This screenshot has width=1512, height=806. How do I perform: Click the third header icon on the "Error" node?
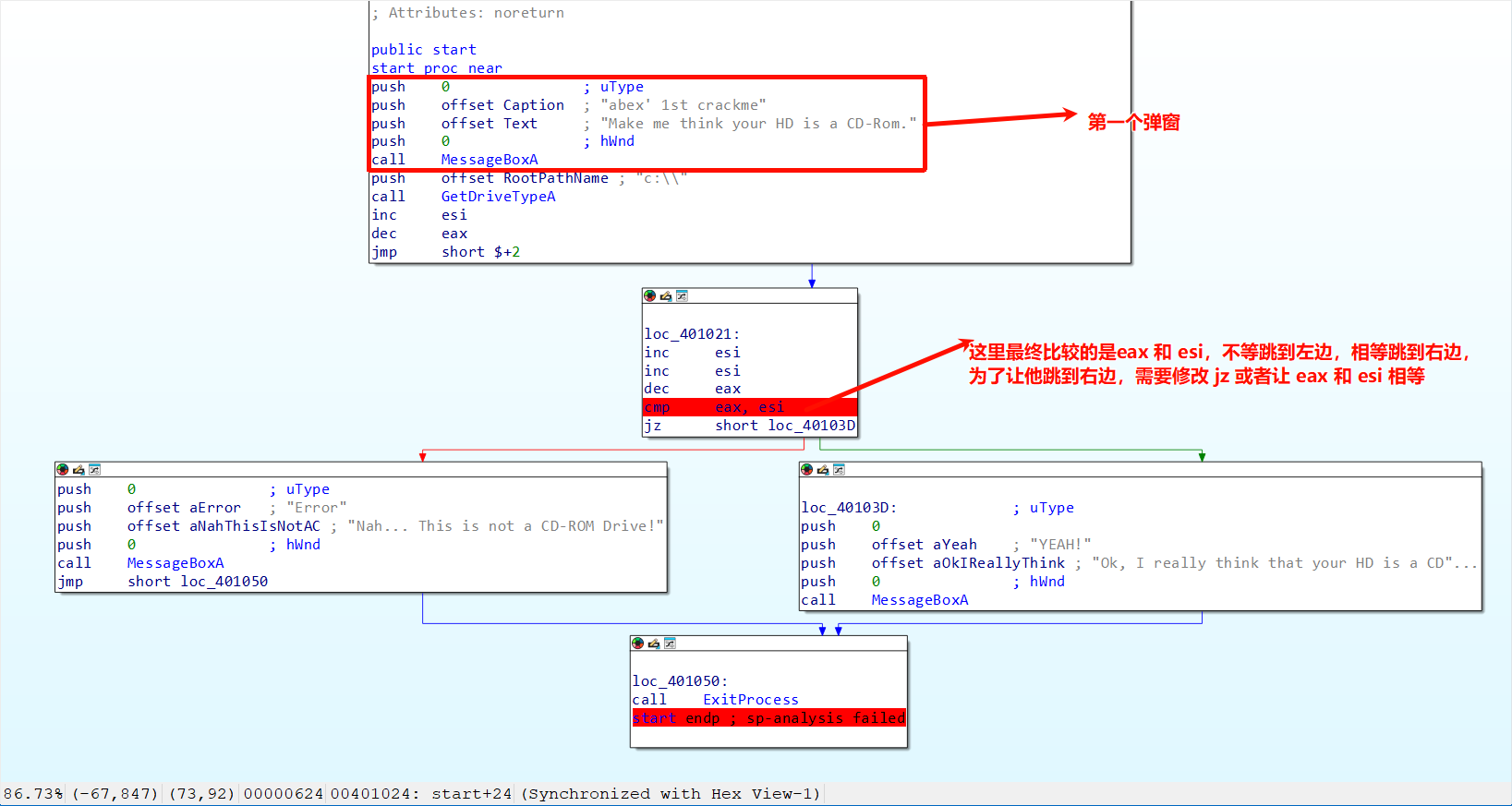pos(94,469)
